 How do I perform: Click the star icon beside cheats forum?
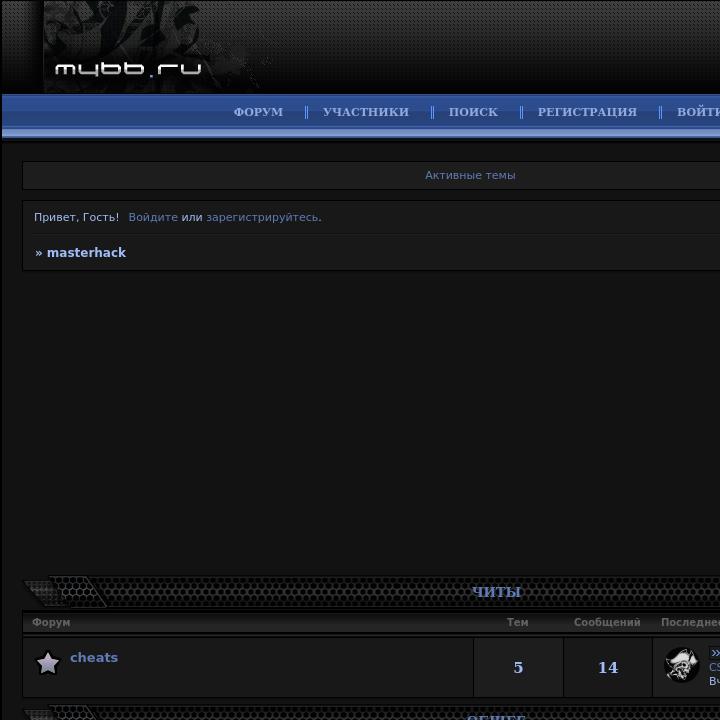(x=48, y=663)
